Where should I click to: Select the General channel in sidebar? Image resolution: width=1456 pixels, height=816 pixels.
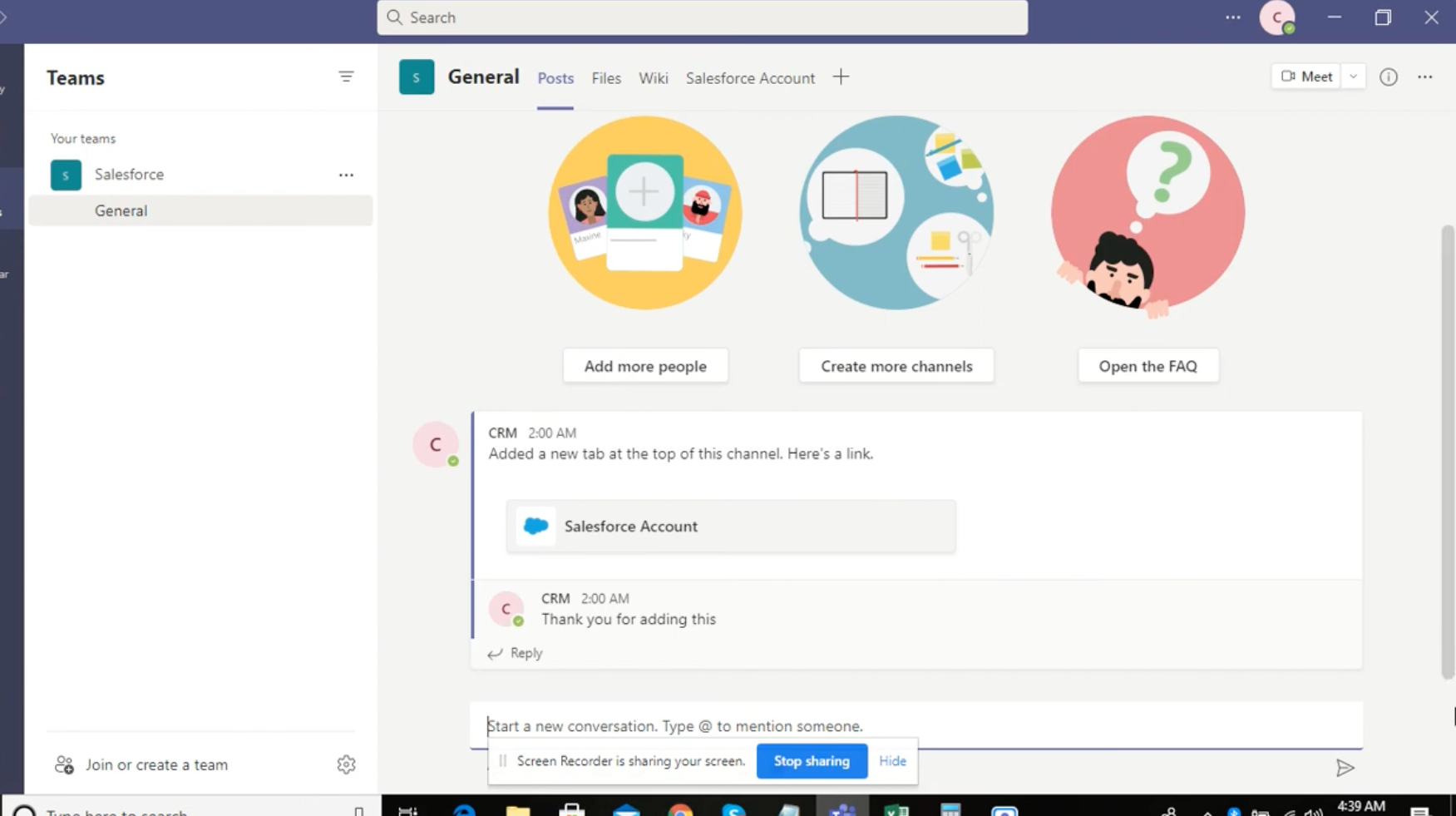200,211
